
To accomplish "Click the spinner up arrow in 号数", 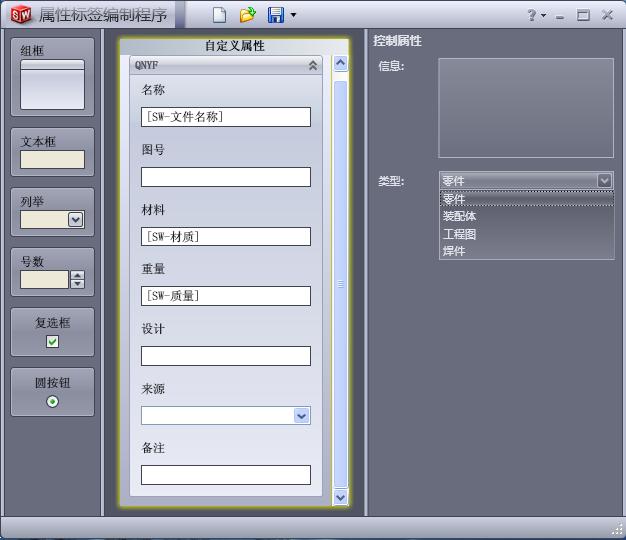I will pos(77,275).
